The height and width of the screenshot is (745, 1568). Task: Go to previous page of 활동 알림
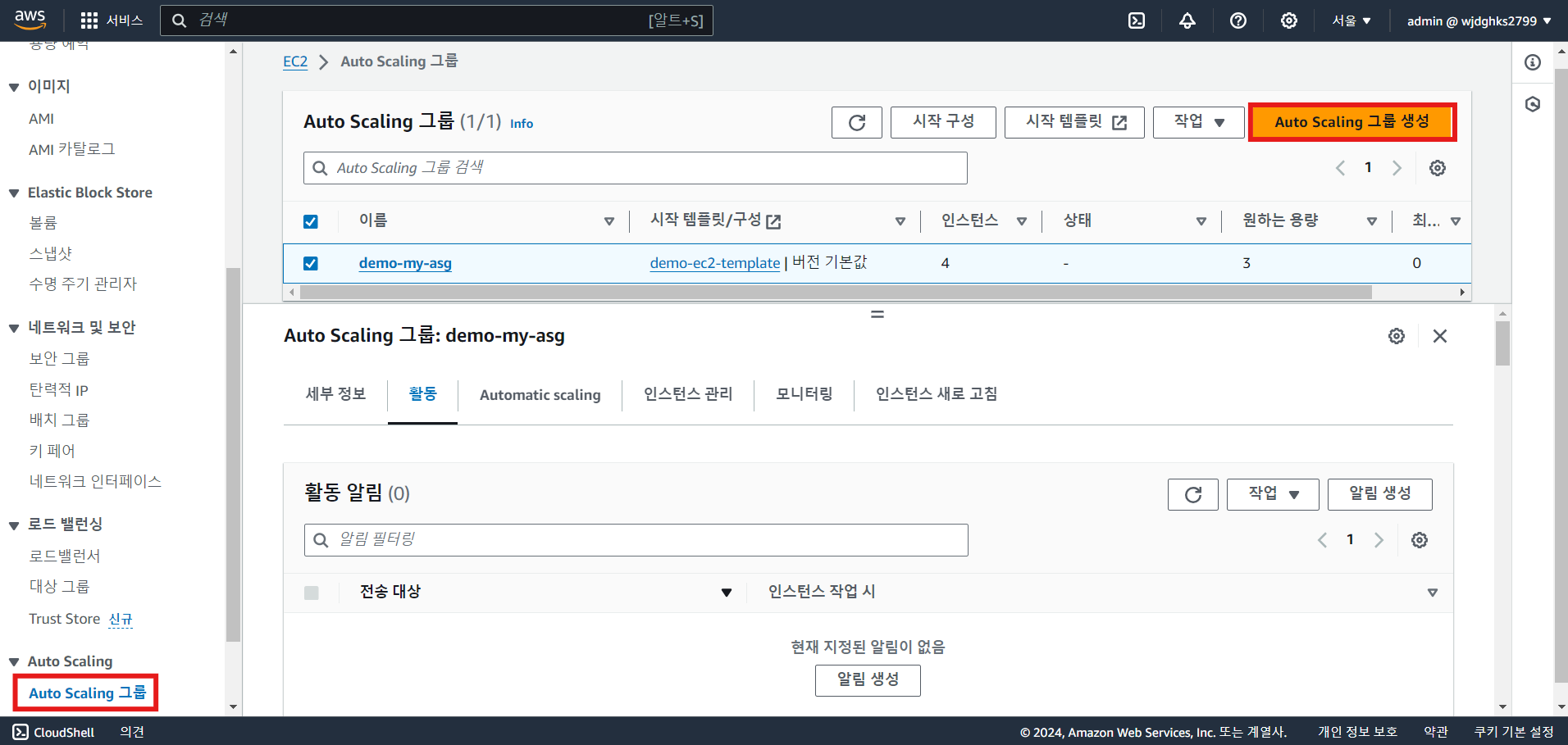coord(1322,540)
